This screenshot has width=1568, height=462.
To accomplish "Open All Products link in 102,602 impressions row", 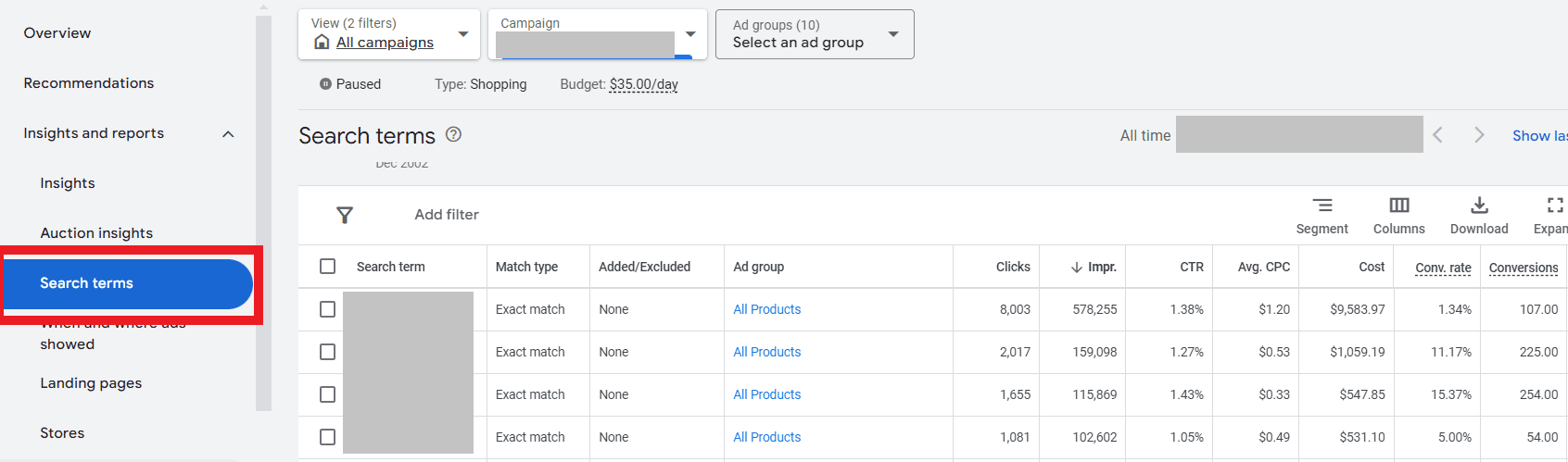I will coord(767,437).
